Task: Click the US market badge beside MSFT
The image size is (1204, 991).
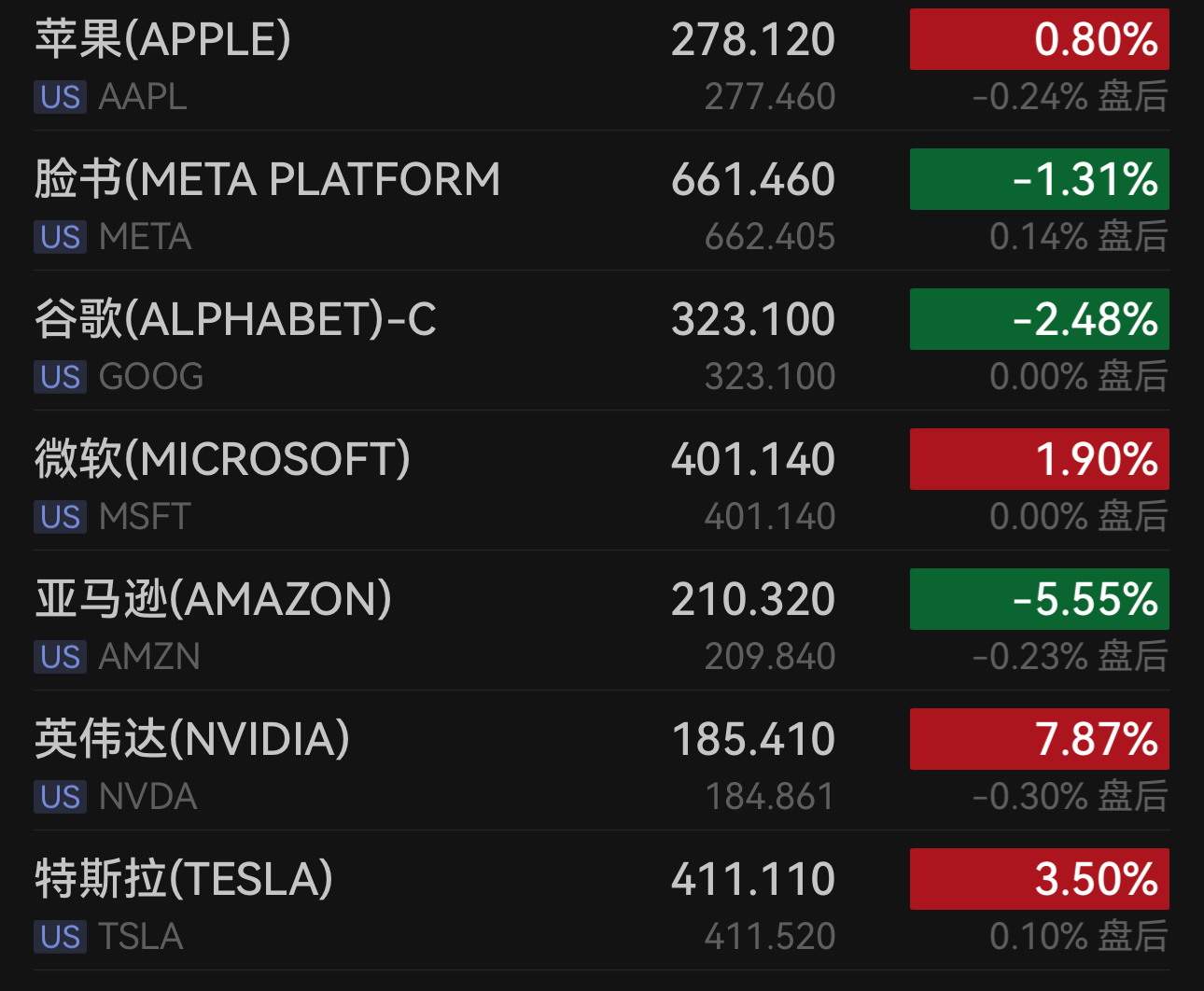Action: (60, 517)
